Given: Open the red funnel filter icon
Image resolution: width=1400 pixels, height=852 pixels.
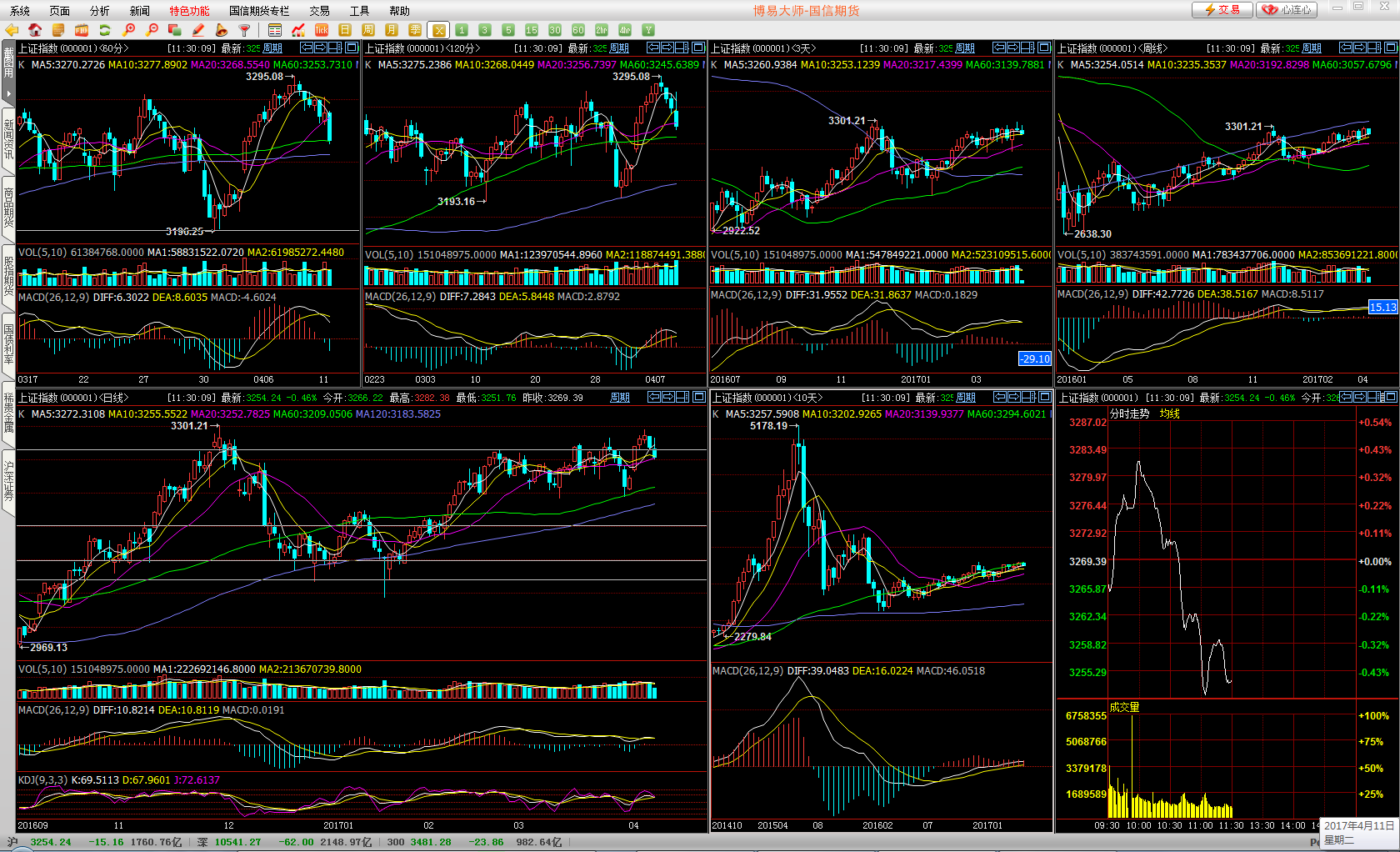Looking at the screenshot, I should pyautogui.click(x=245, y=30).
